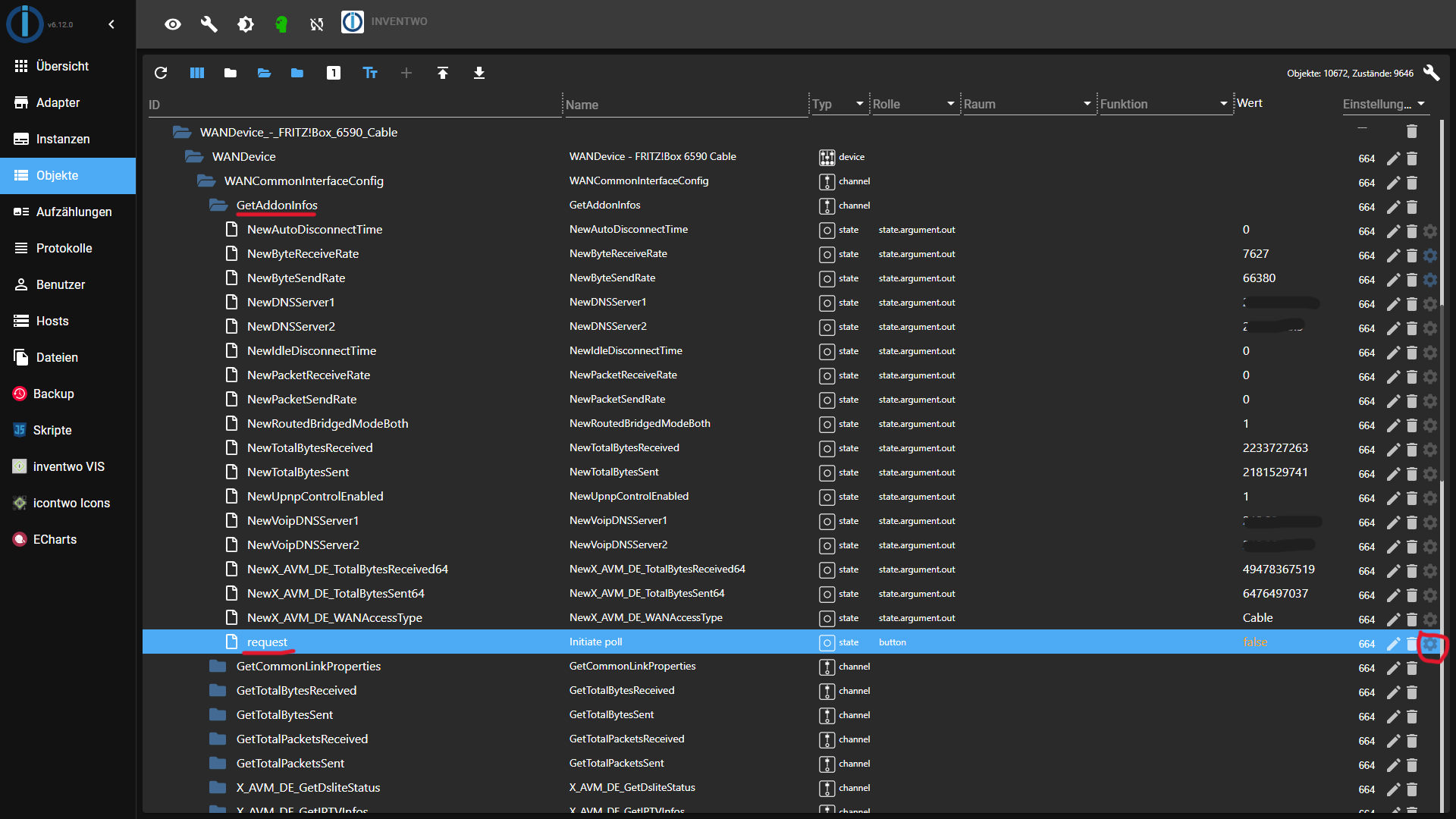This screenshot has width=1456, height=819.
Task: Upload objects via upload arrow icon
Action: click(x=443, y=73)
